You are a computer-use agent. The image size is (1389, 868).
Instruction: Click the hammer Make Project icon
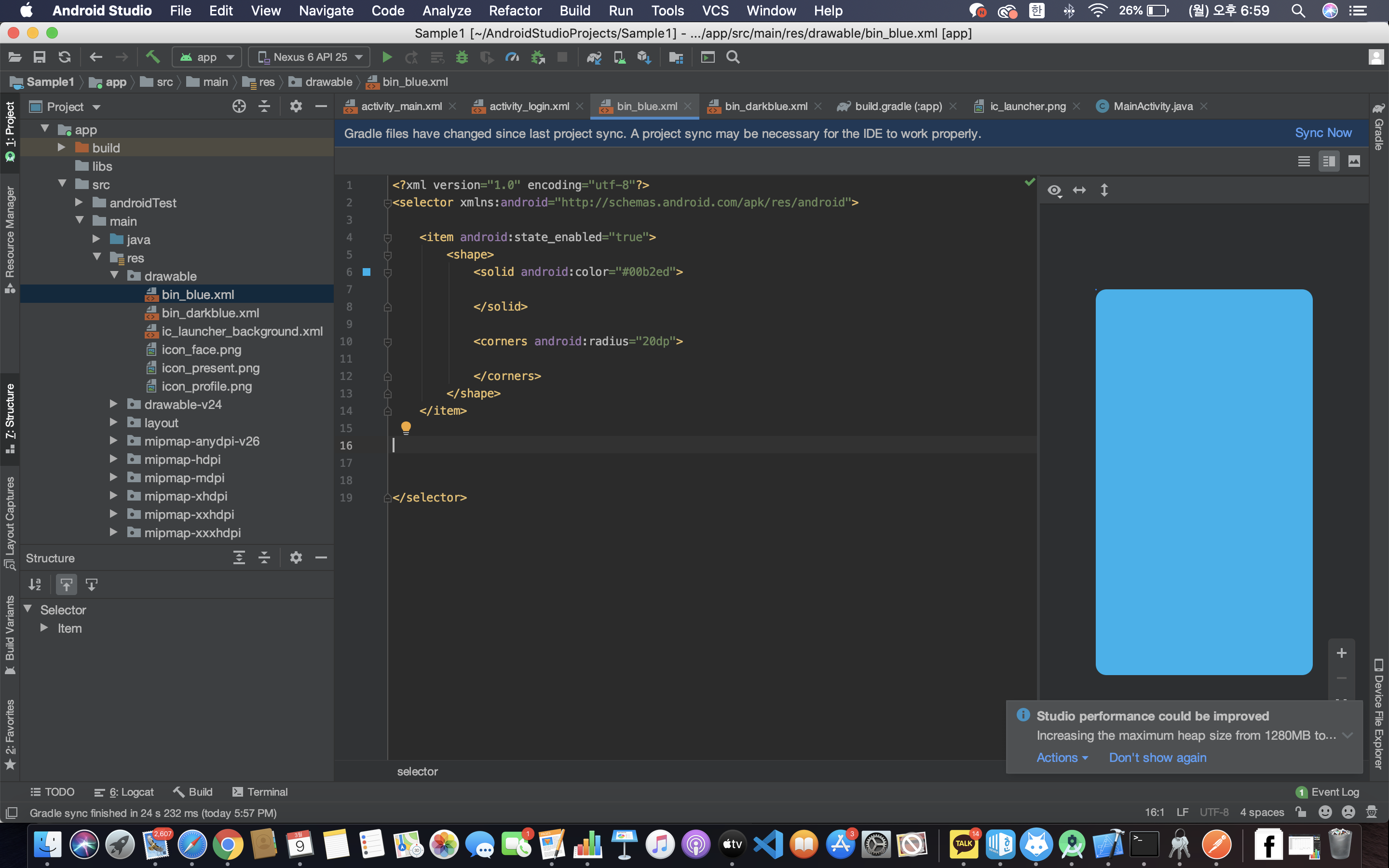tap(152, 57)
